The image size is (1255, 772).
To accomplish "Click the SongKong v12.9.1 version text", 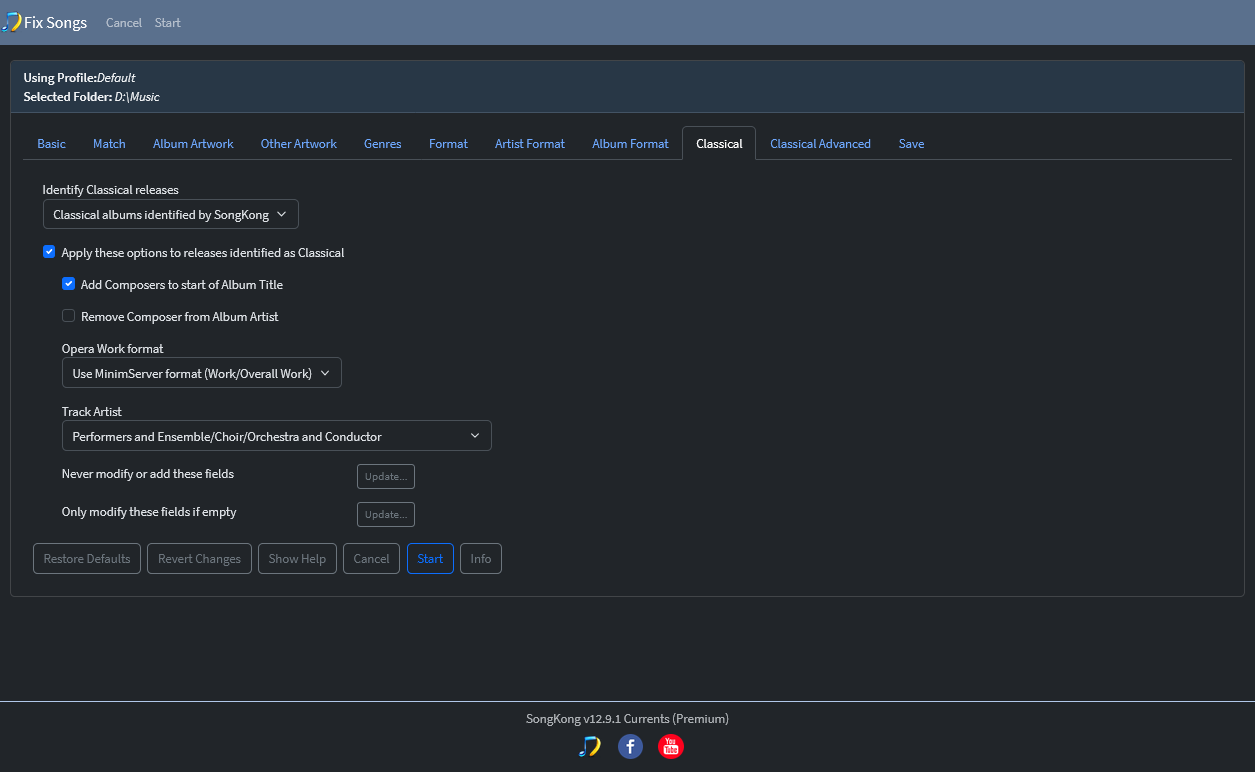I will (x=627, y=718).
